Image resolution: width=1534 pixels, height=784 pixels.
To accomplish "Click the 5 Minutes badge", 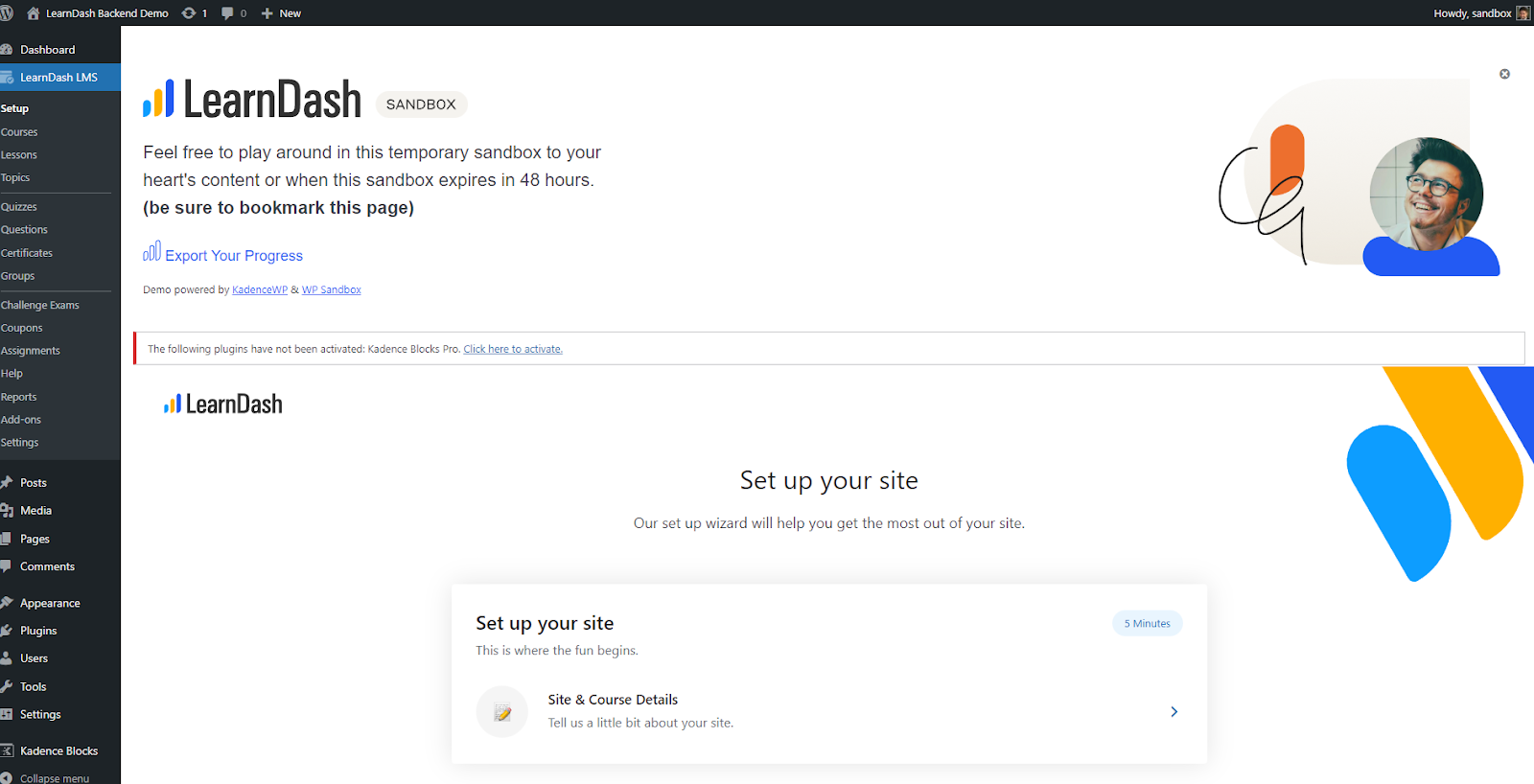I will [x=1148, y=624].
